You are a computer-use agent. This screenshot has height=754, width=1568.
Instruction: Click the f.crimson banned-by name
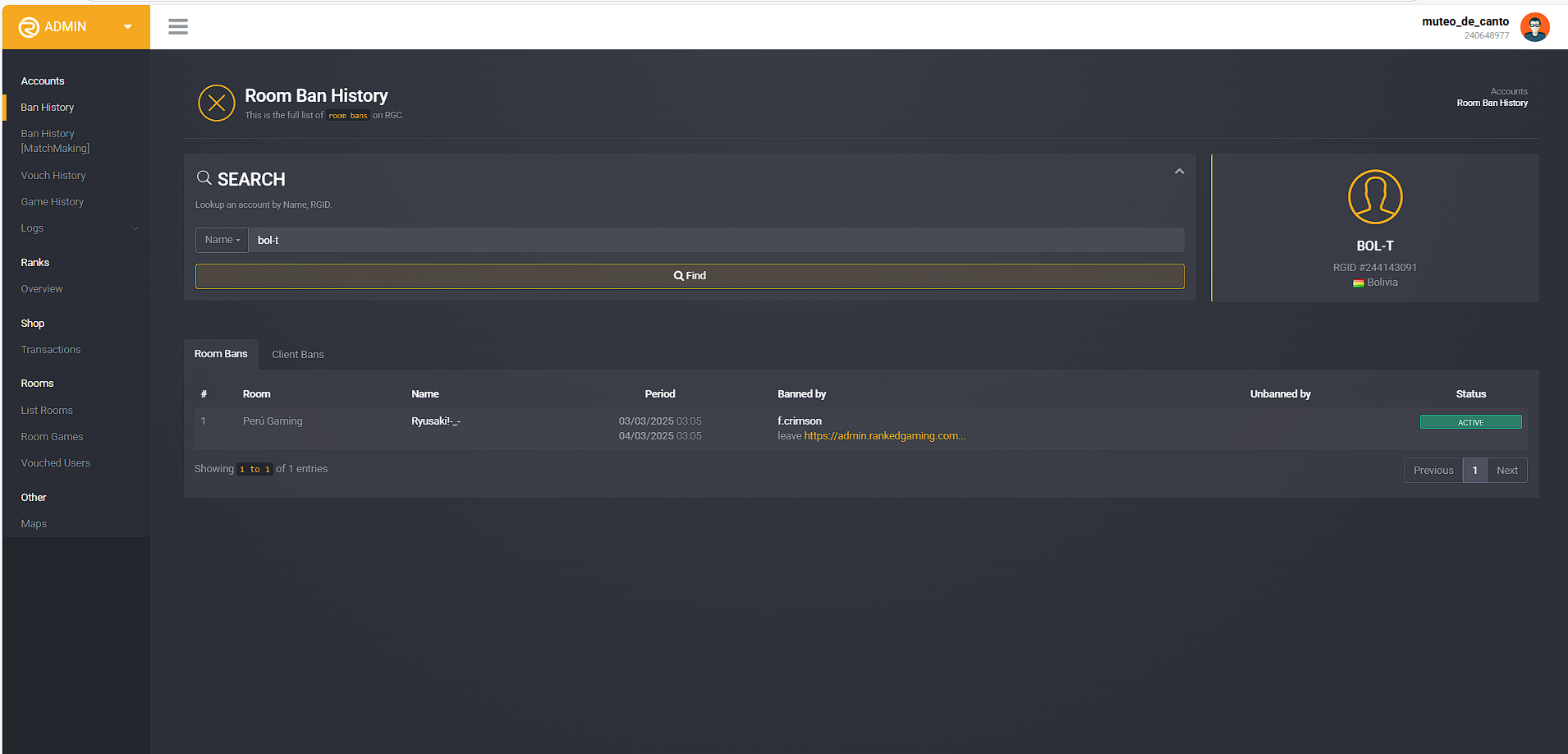pyautogui.click(x=800, y=421)
